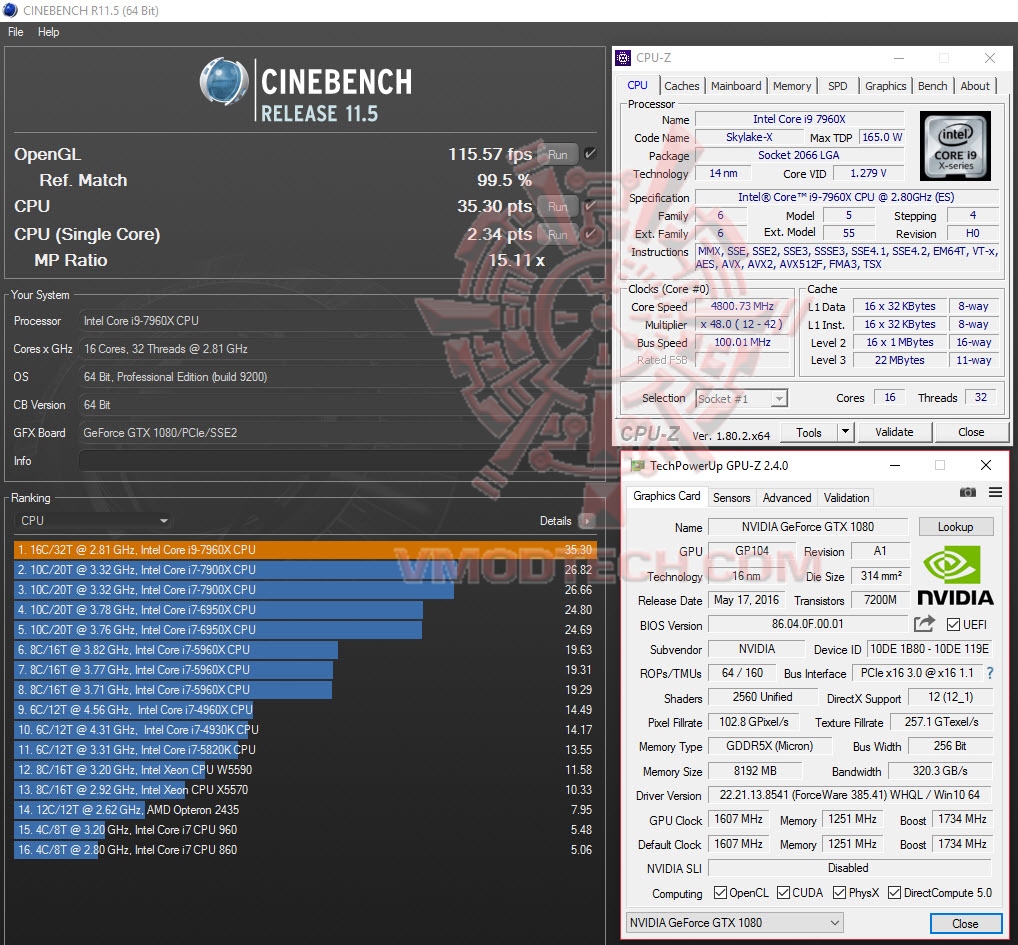Click the Validate button in CPU-Z
This screenshot has height=945, width=1018.
pyautogui.click(x=894, y=431)
